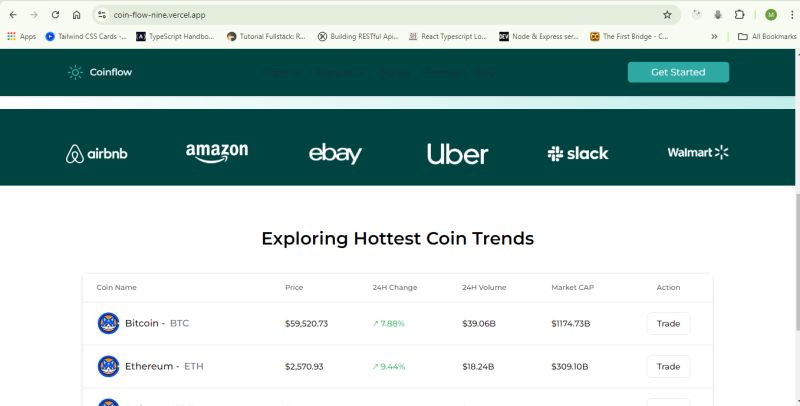Open the Google profile avatar

coord(771,15)
